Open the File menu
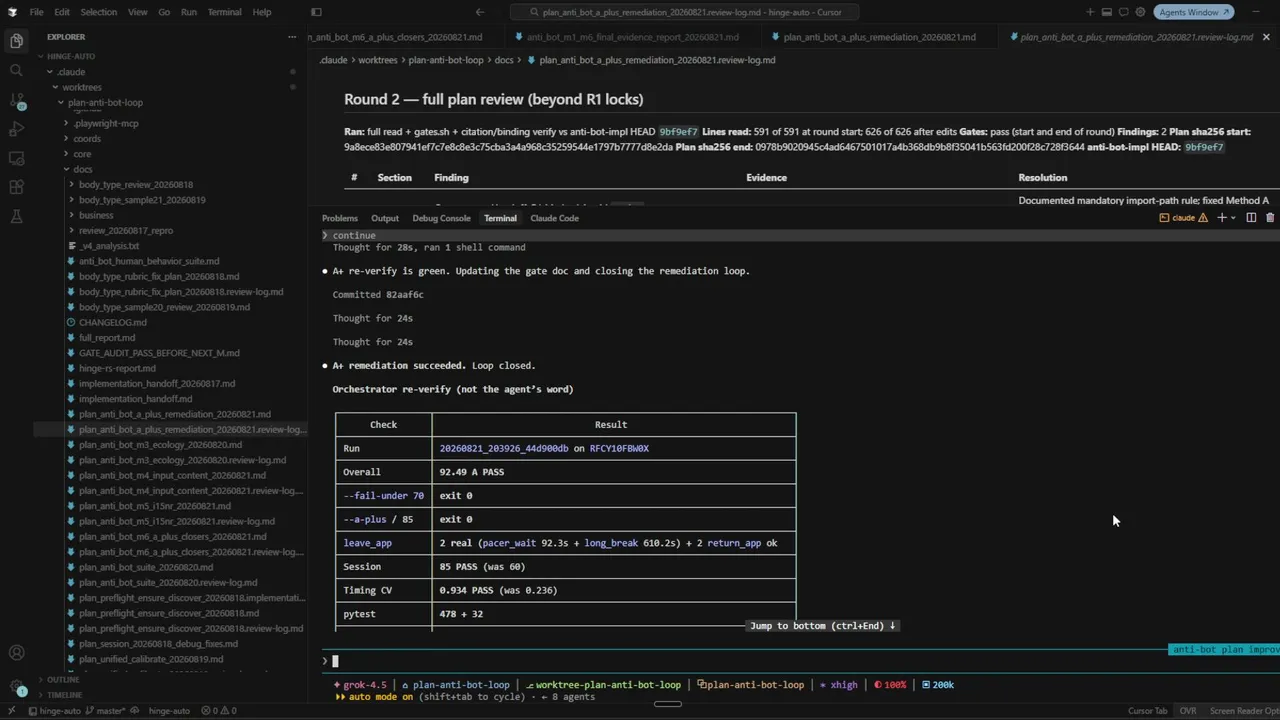Viewport: 1280px width, 720px height. pos(36,12)
